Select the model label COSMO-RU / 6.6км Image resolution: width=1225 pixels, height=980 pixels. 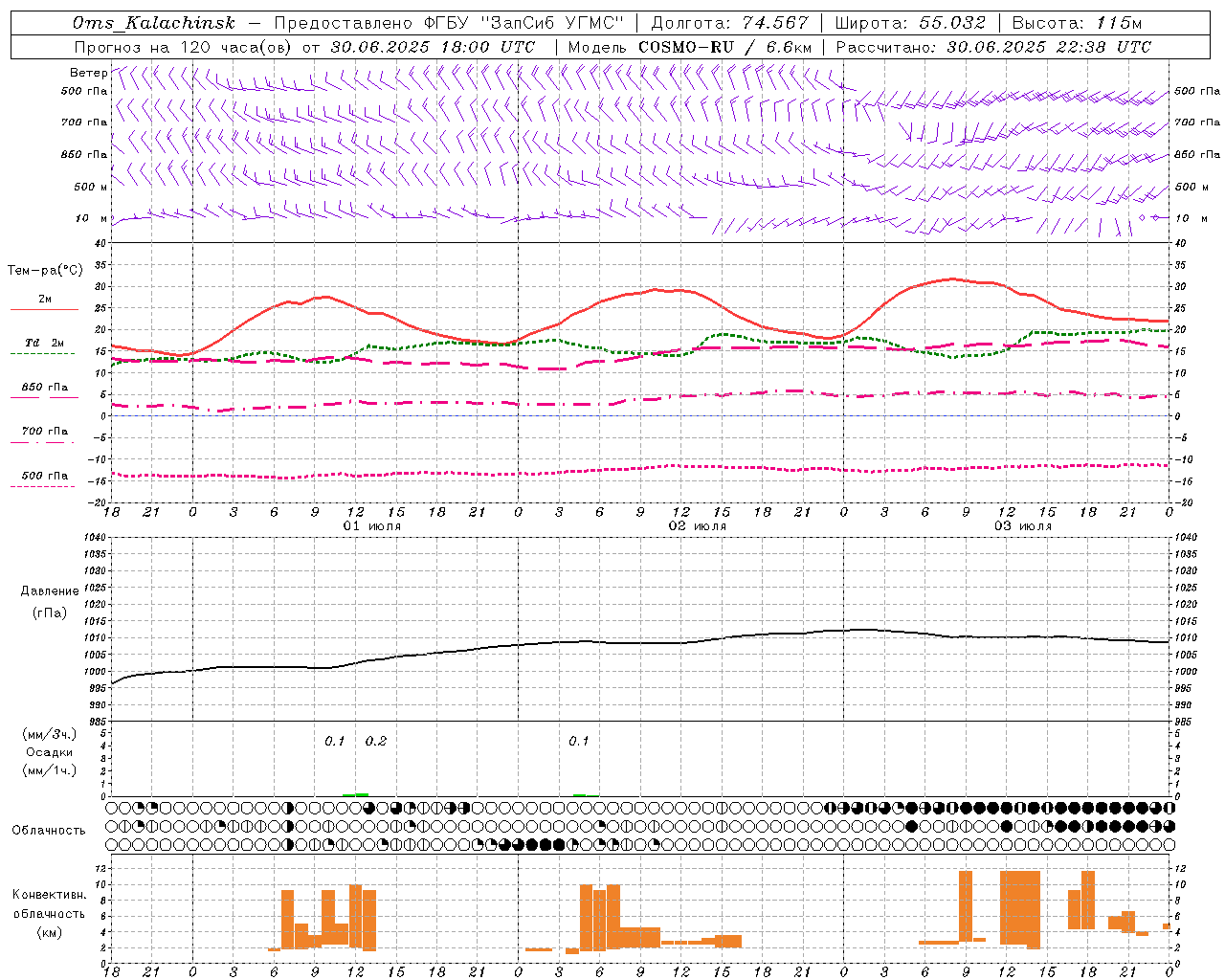pyautogui.click(x=725, y=47)
